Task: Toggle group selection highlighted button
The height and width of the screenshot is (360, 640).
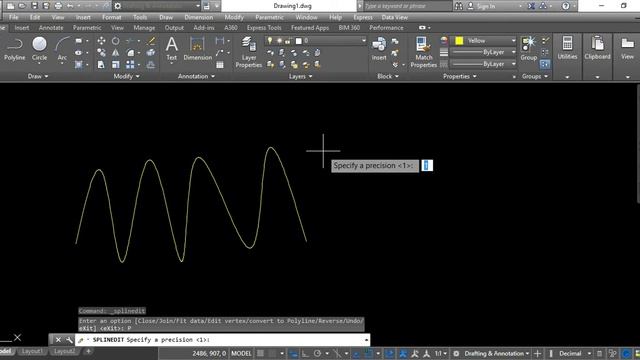Action: [545, 64]
